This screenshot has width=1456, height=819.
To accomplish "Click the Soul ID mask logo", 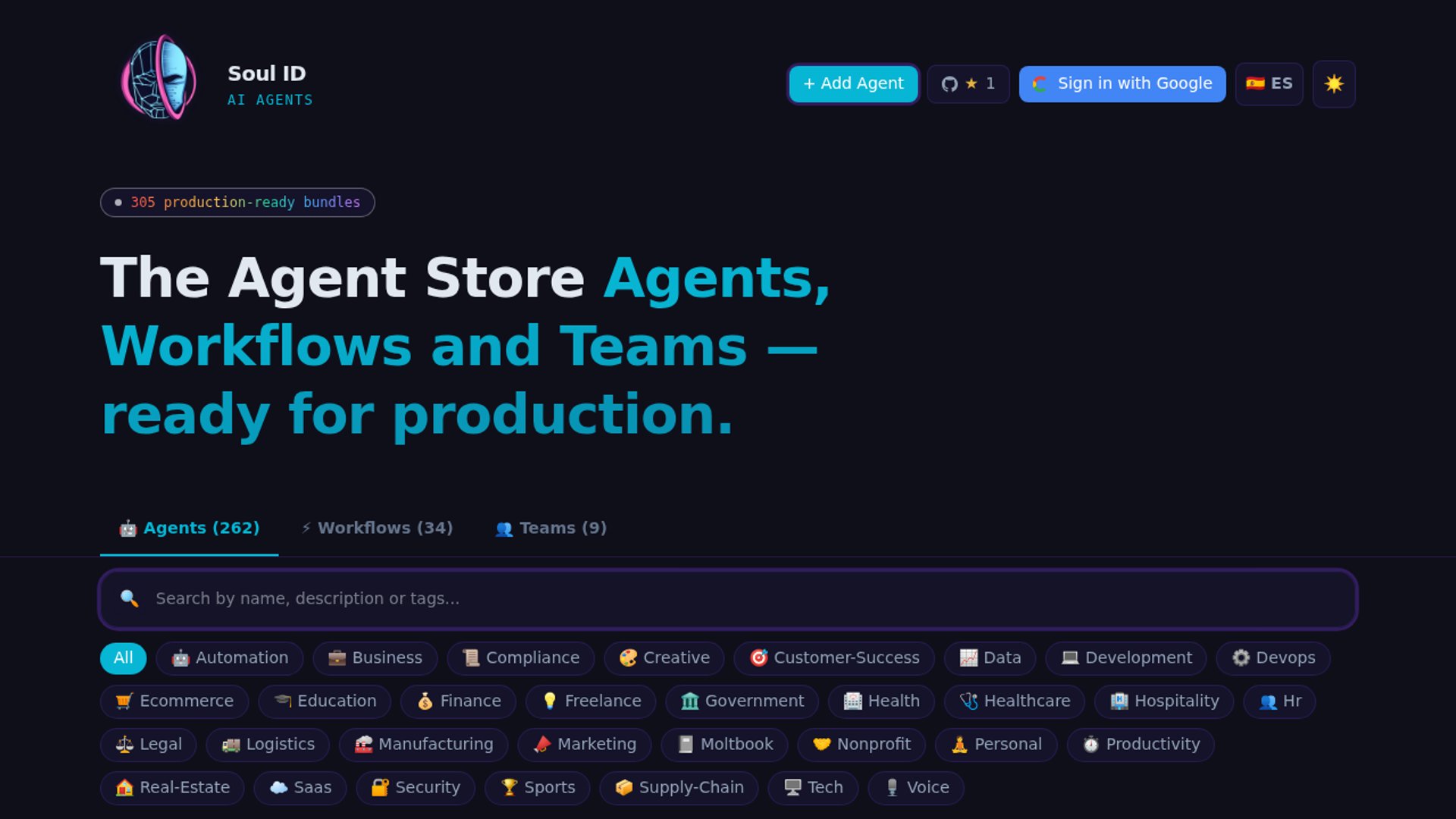I will point(159,78).
